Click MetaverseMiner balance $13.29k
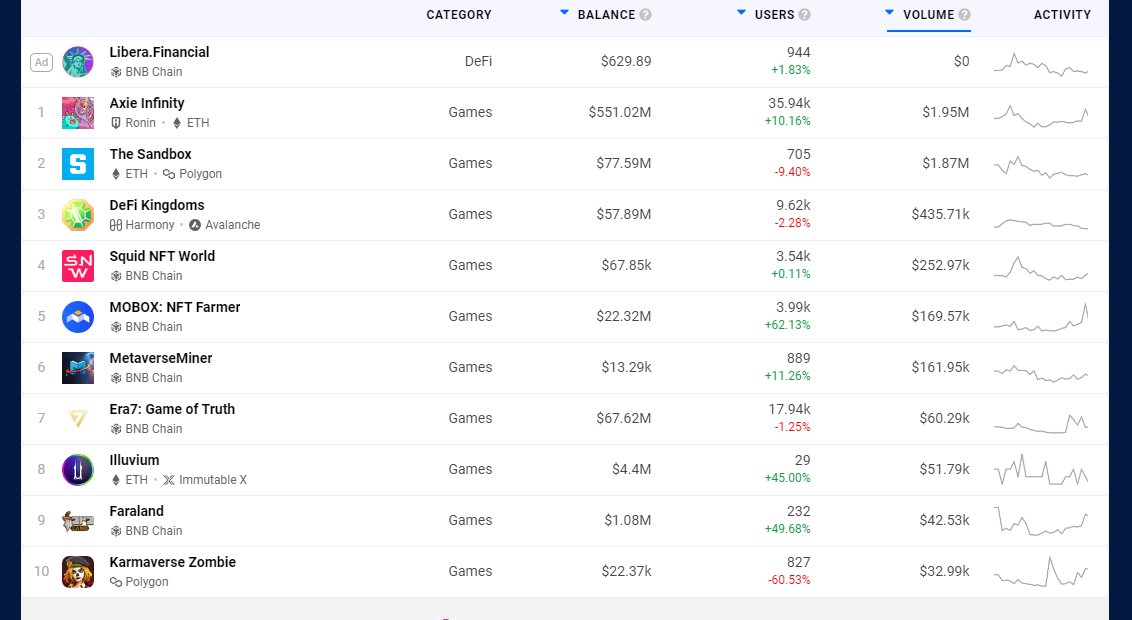1132x620 pixels. pyautogui.click(x=627, y=368)
